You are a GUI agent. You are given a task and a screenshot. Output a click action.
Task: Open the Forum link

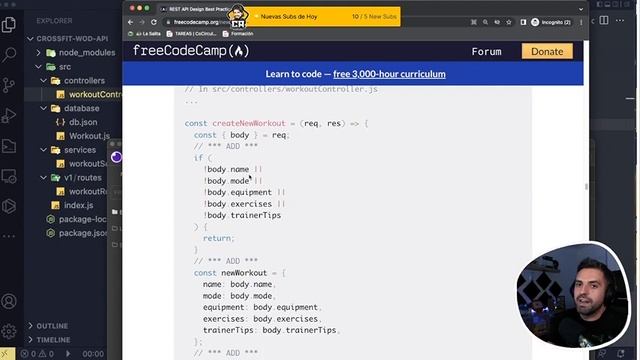pyautogui.click(x=486, y=51)
